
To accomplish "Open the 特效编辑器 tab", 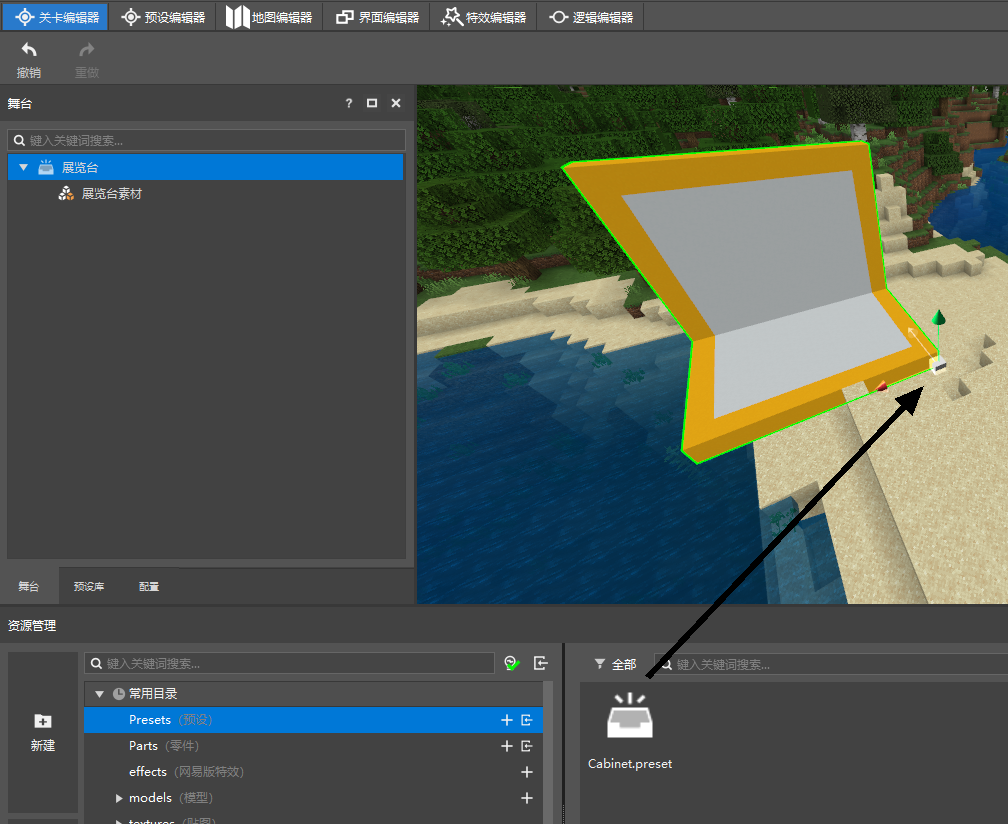I will (483, 17).
